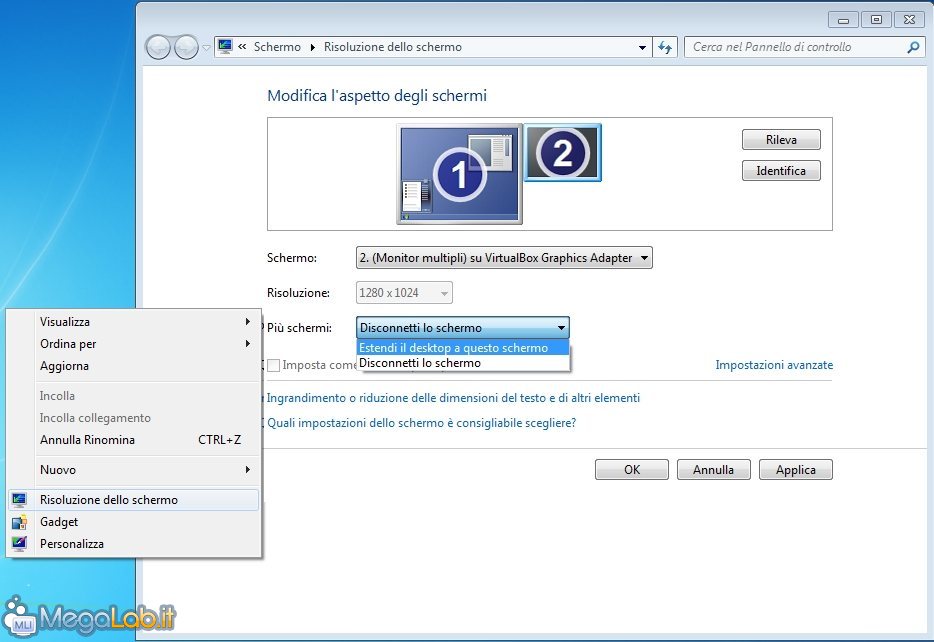Viewport: 934px width, 642px height.
Task: Click the monitor icon next to 'Risoluzione dello schermo'
Action: point(19,500)
